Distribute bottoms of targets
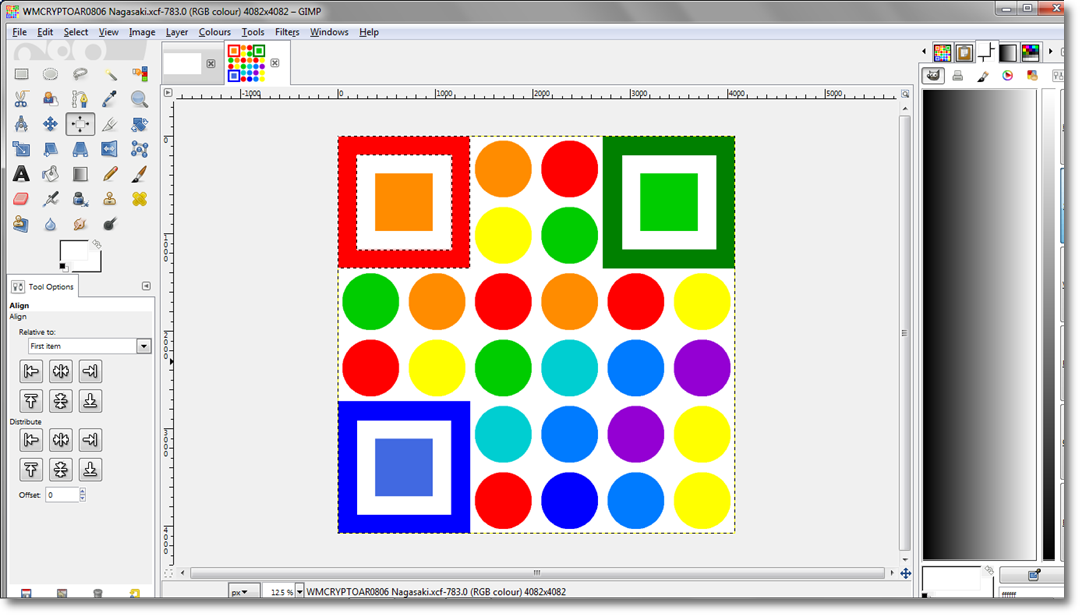This screenshot has height=615, width=1080. tap(90, 470)
